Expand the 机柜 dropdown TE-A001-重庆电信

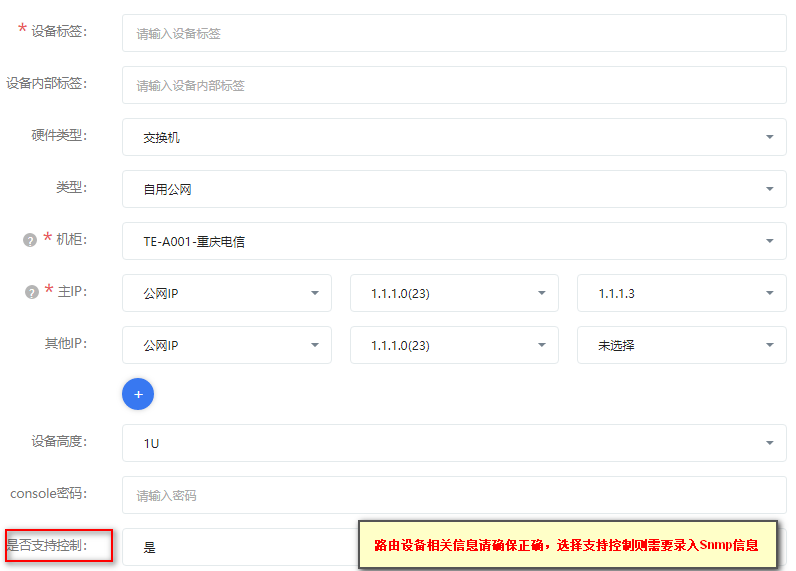(454, 241)
